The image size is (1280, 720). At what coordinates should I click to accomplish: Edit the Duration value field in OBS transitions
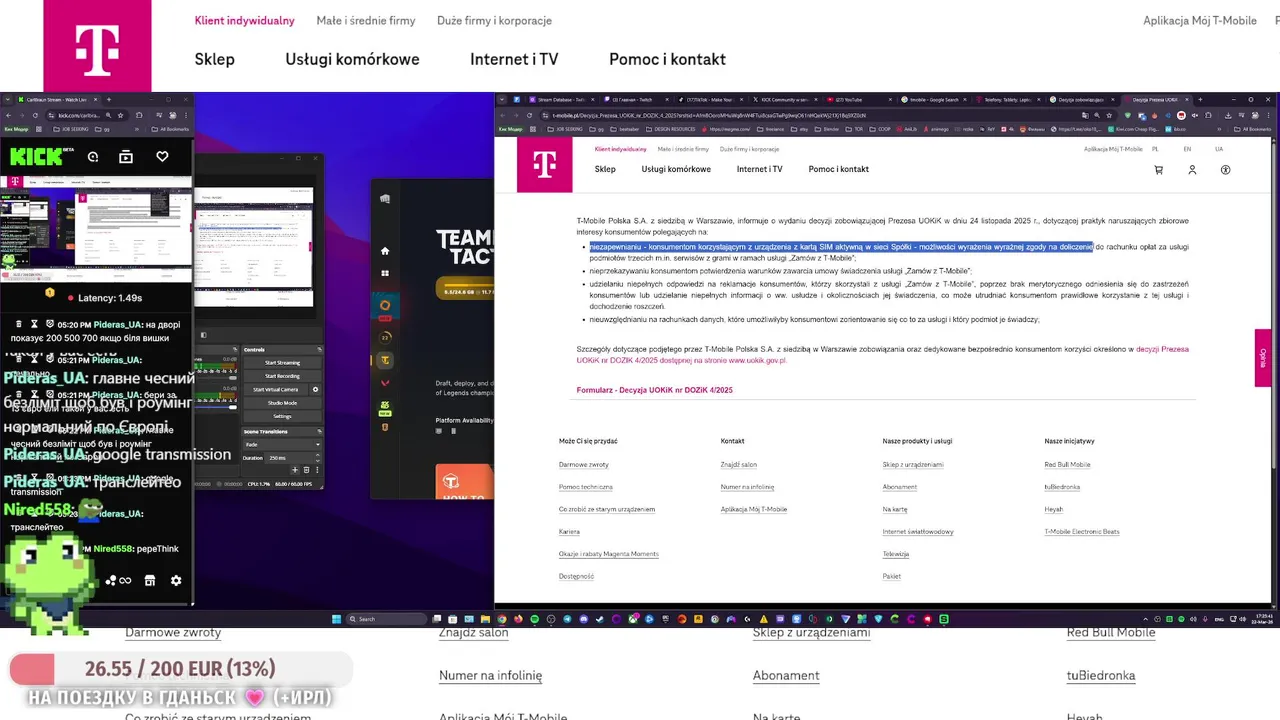point(294,457)
